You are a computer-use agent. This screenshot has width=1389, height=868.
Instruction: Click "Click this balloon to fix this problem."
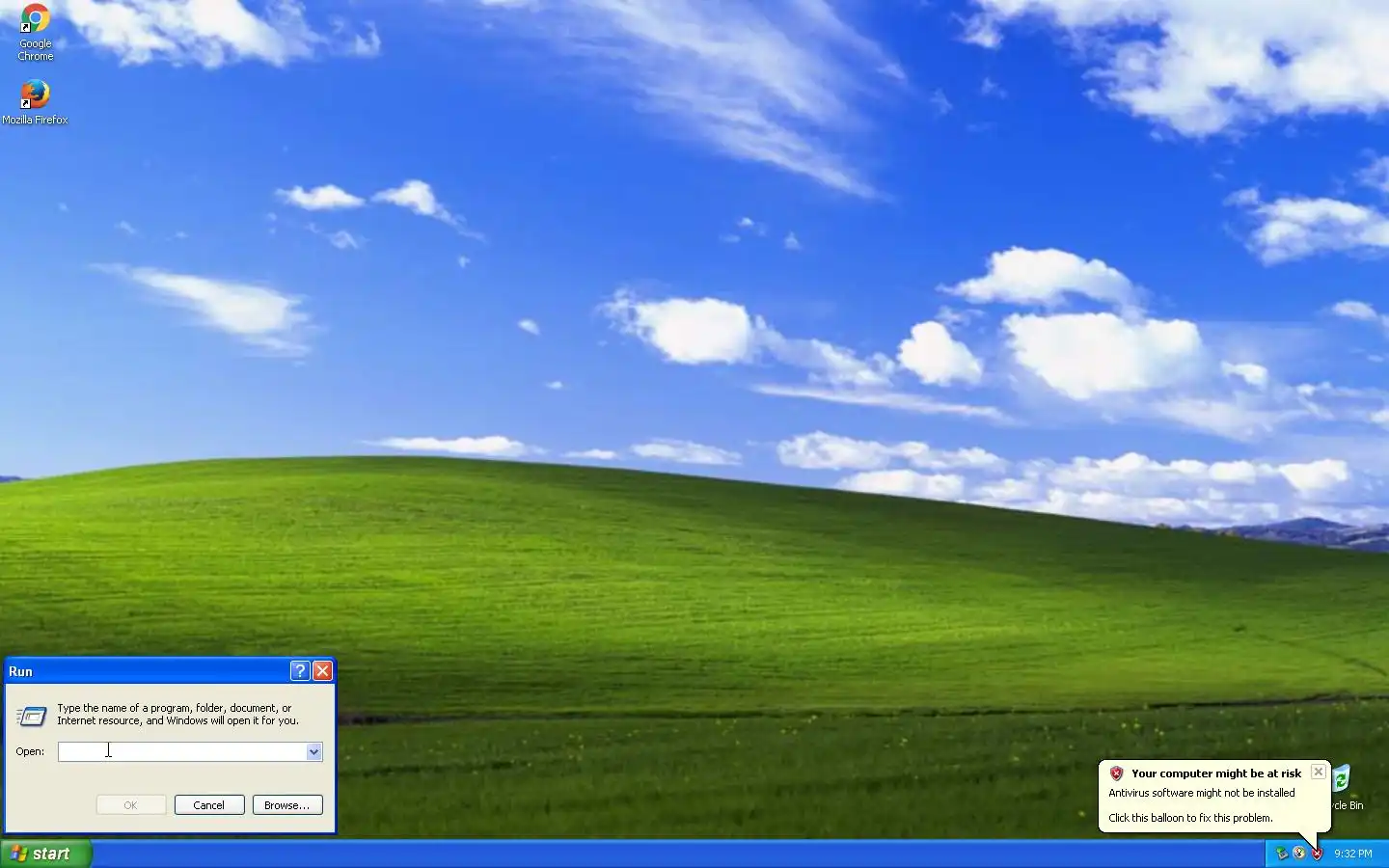[x=1190, y=818]
